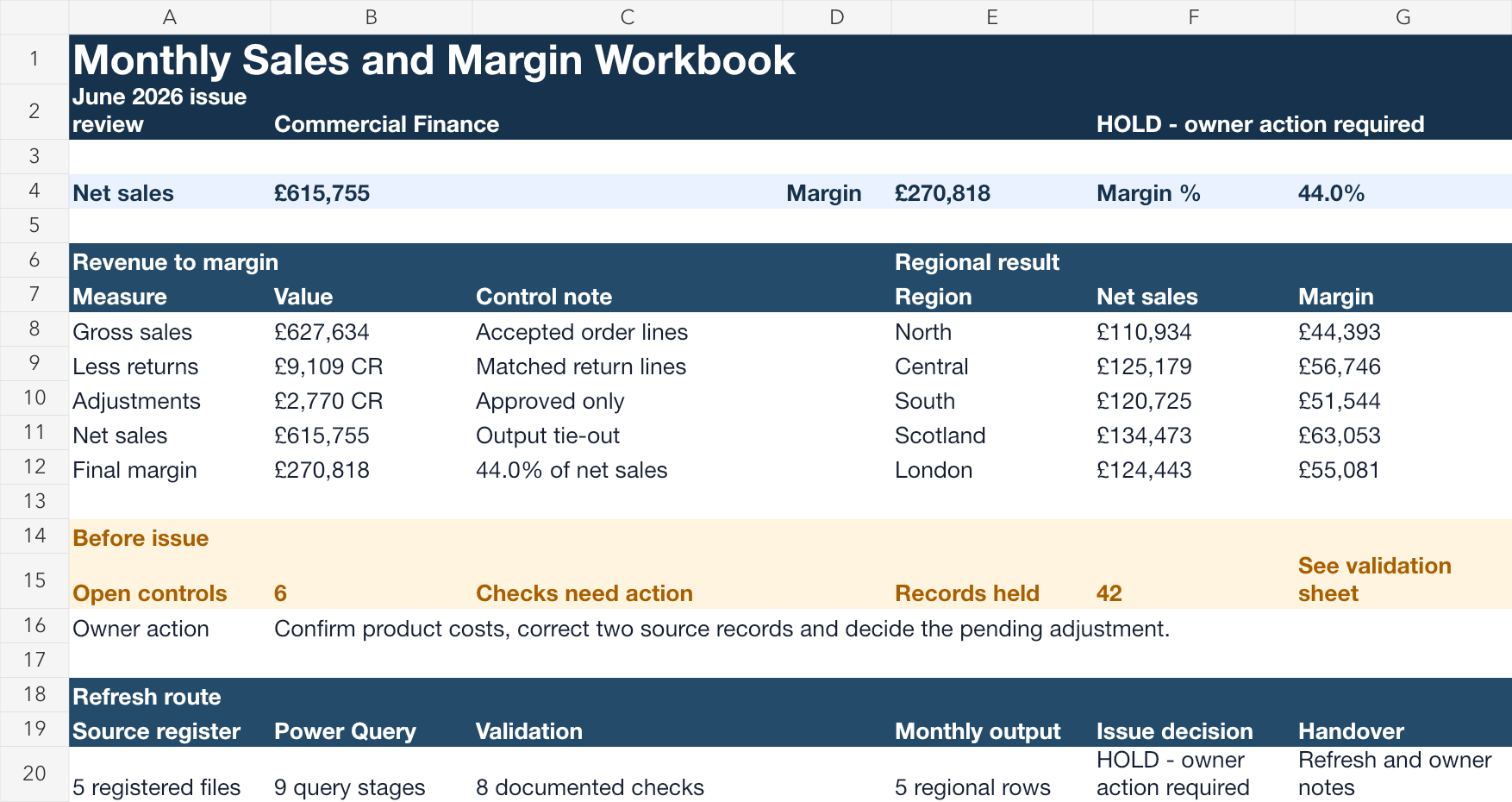
Task: Click 'HOLD - owner action required' in row 20
Action: click(x=1173, y=774)
